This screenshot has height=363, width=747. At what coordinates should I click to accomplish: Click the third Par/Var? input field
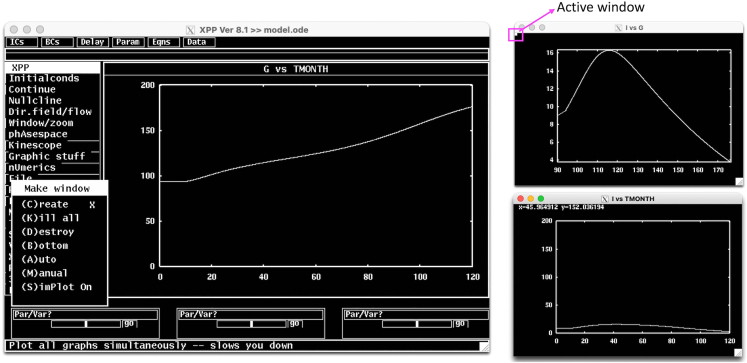tap(416, 315)
